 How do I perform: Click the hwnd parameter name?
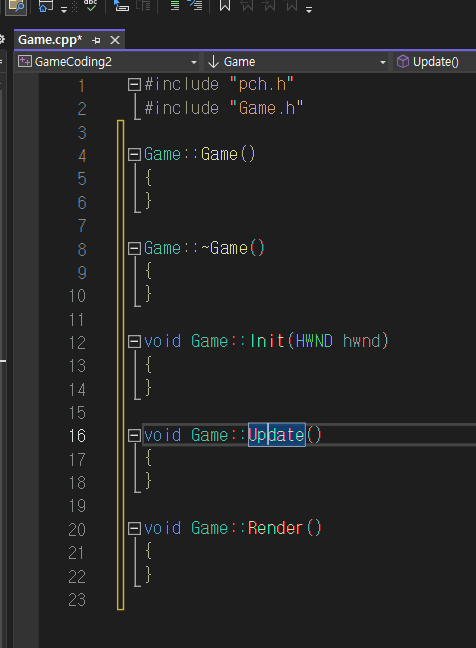click(x=361, y=341)
